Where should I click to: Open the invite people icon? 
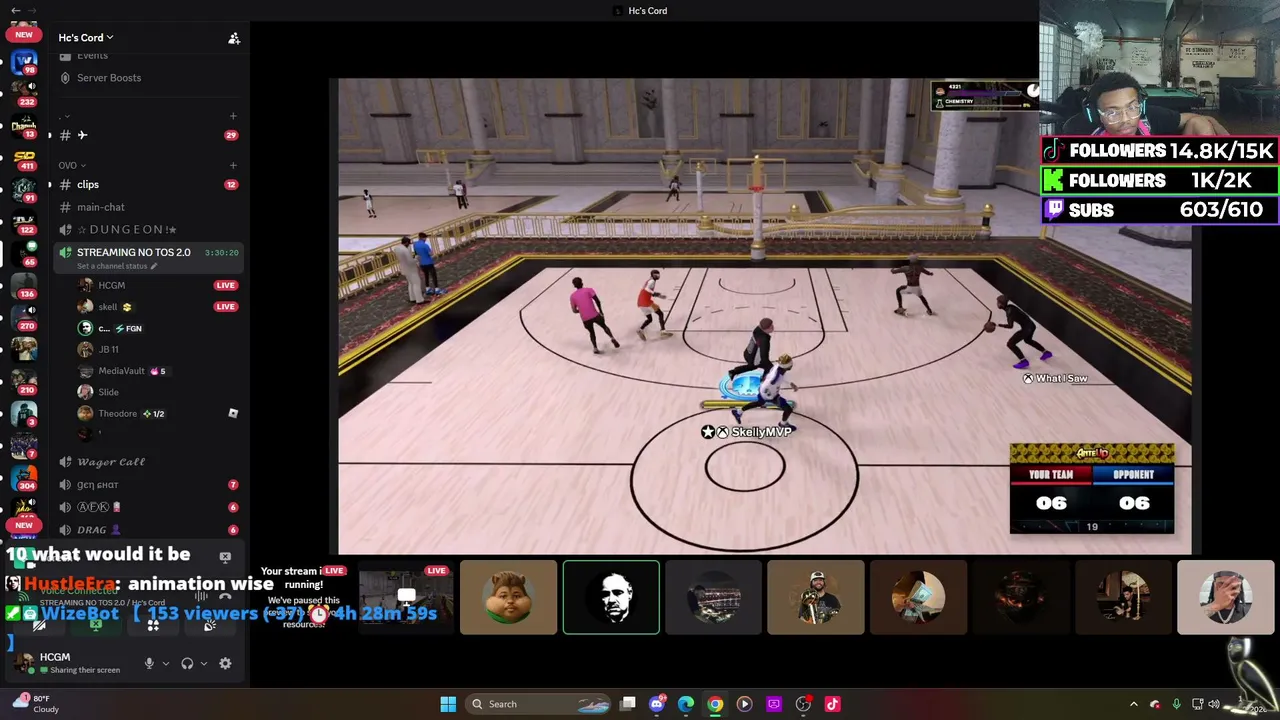pyautogui.click(x=234, y=38)
